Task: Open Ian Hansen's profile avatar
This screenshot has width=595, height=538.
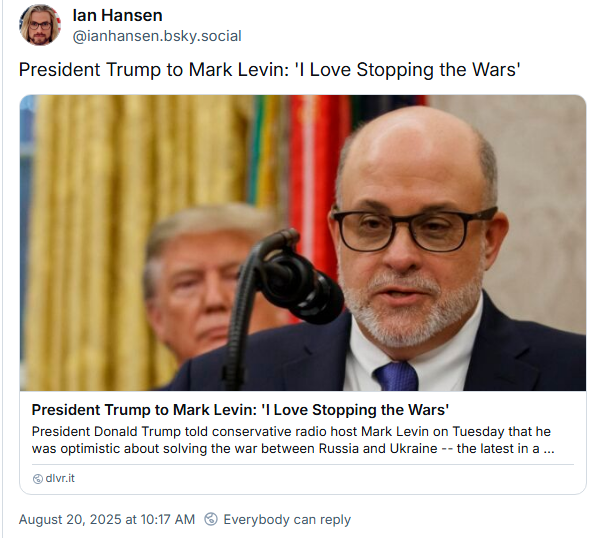Action: click(40, 25)
